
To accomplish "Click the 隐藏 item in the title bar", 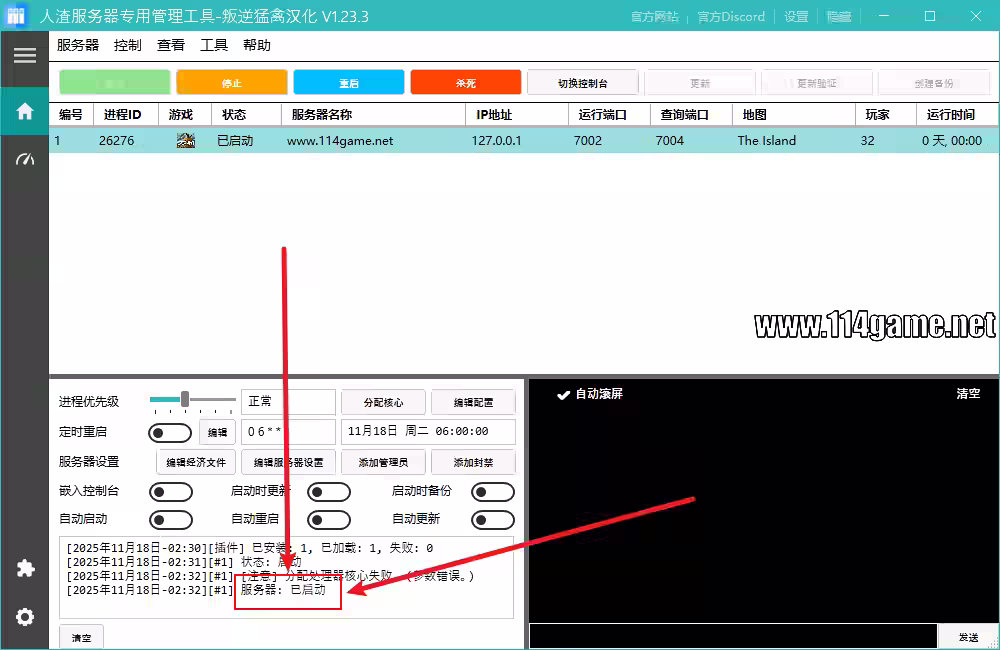I will (x=838, y=16).
